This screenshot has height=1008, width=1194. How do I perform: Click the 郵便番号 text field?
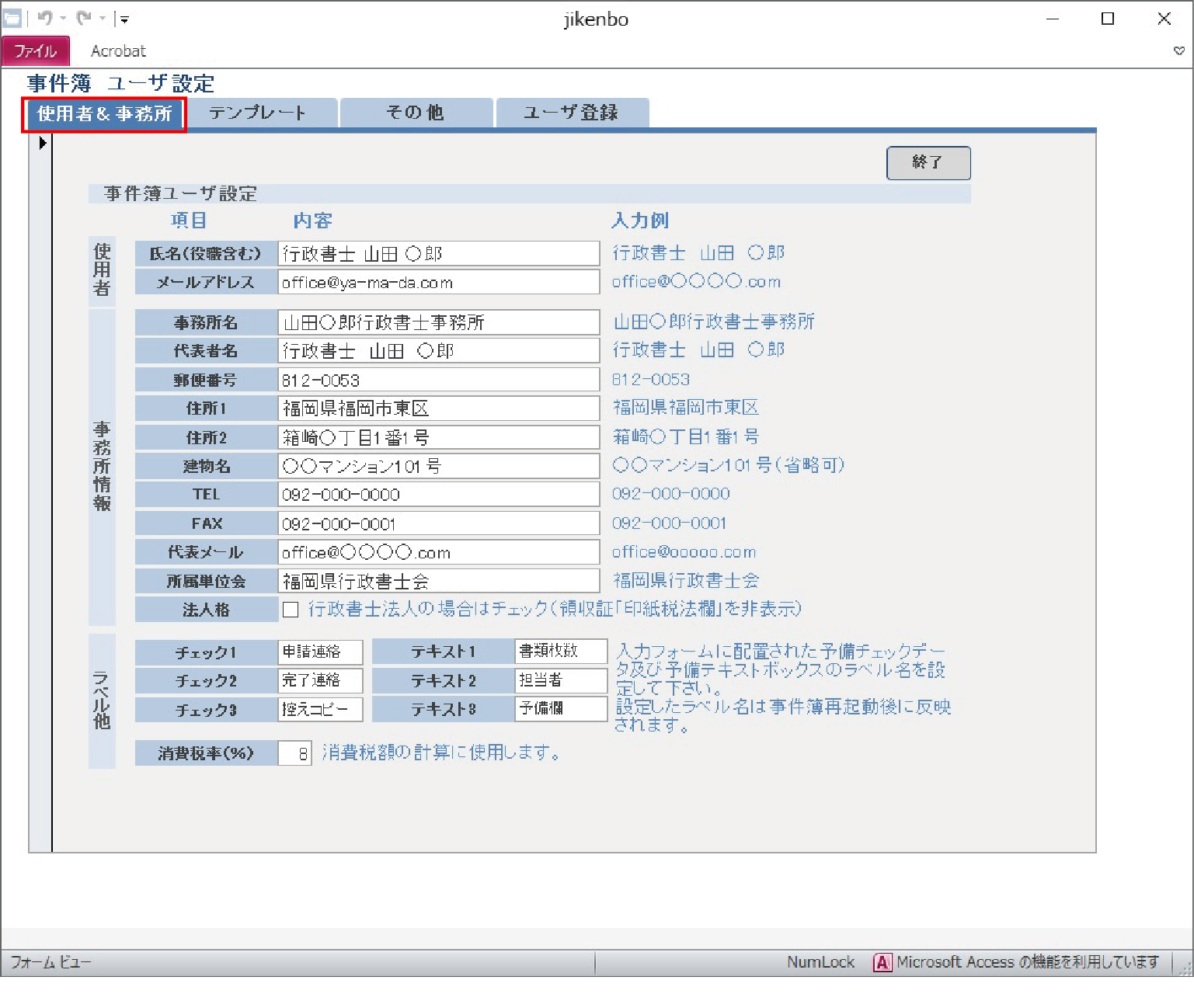click(438, 380)
